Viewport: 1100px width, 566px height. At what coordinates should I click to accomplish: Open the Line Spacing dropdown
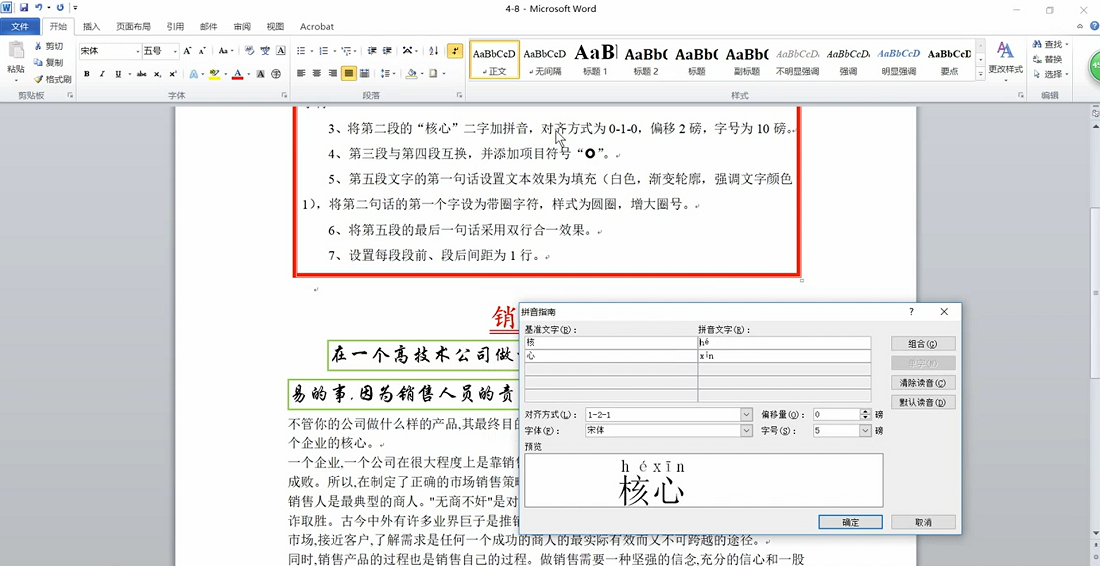click(389, 73)
